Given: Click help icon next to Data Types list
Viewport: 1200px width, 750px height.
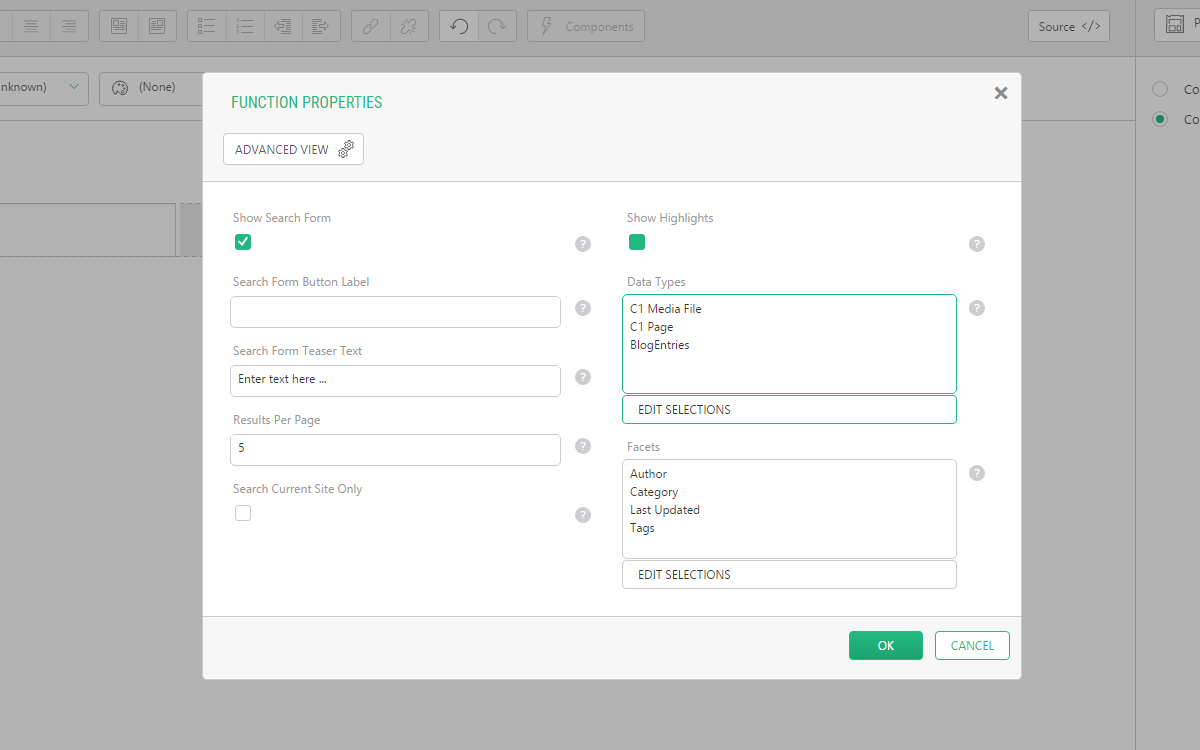Looking at the screenshot, I should point(977,308).
